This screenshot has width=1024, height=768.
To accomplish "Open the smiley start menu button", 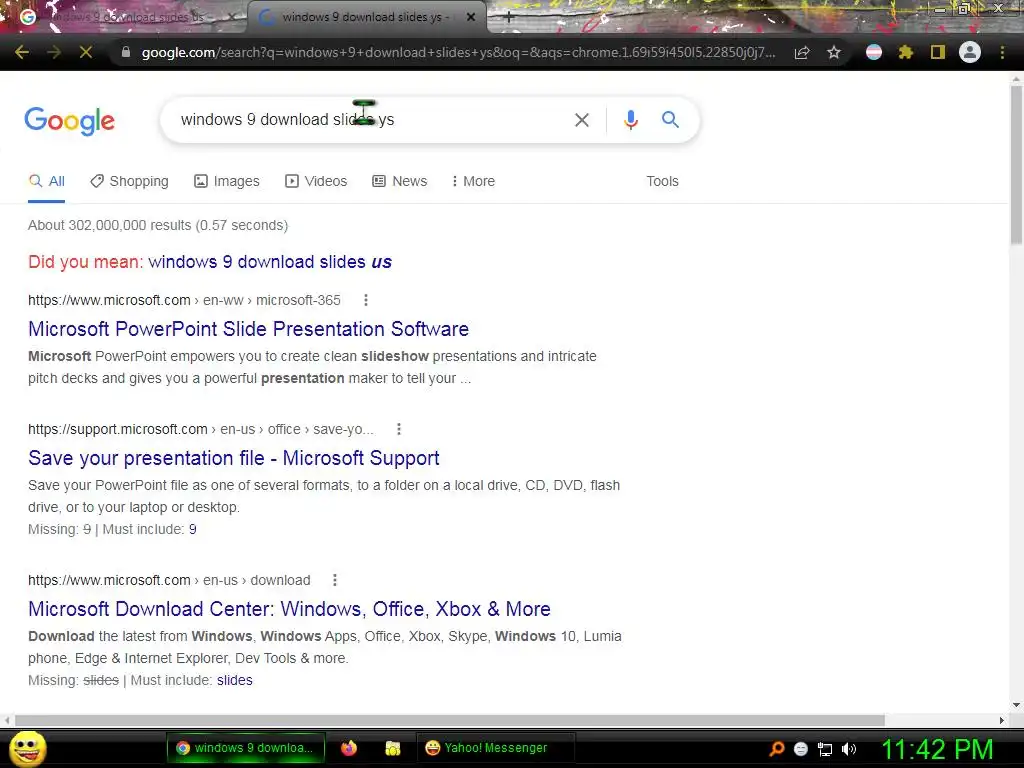I will [27, 748].
